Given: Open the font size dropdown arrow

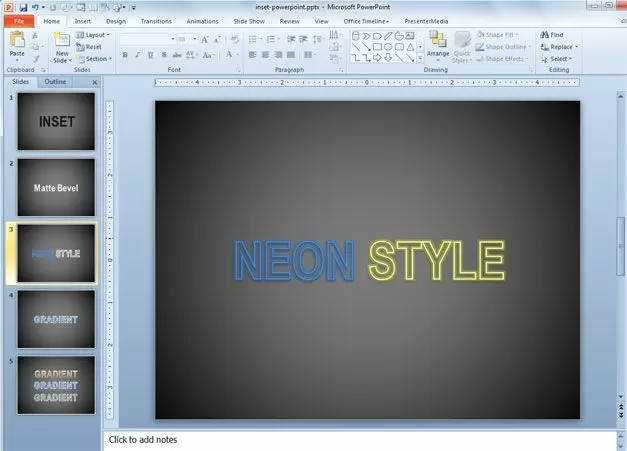Looking at the screenshot, I should point(195,39).
